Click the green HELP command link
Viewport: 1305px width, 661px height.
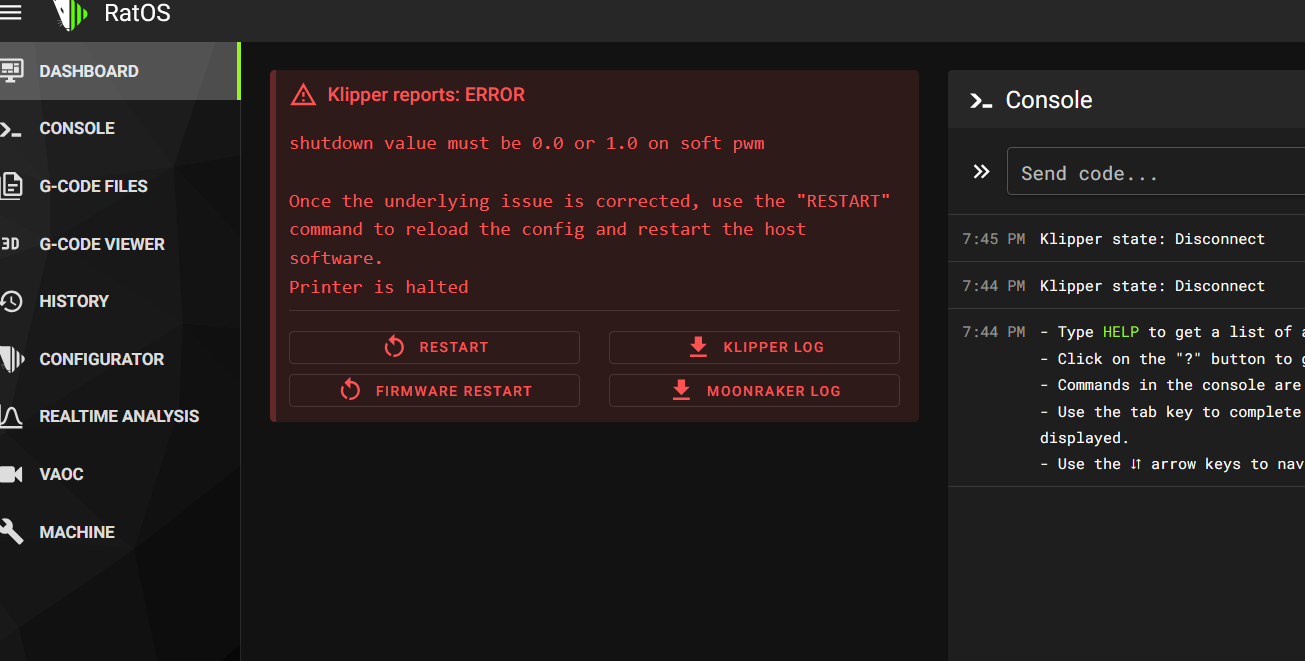click(1121, 332)
